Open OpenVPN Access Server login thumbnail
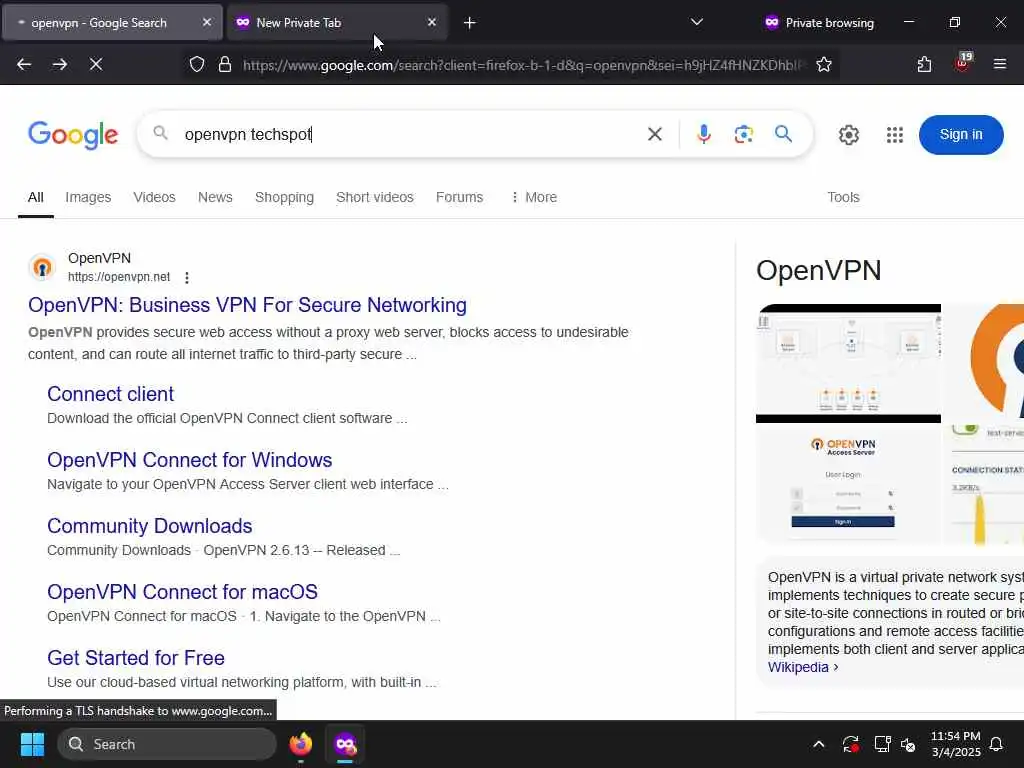Screen dimensions: 1024x768 pyautogui.click(x=848, y=485)
